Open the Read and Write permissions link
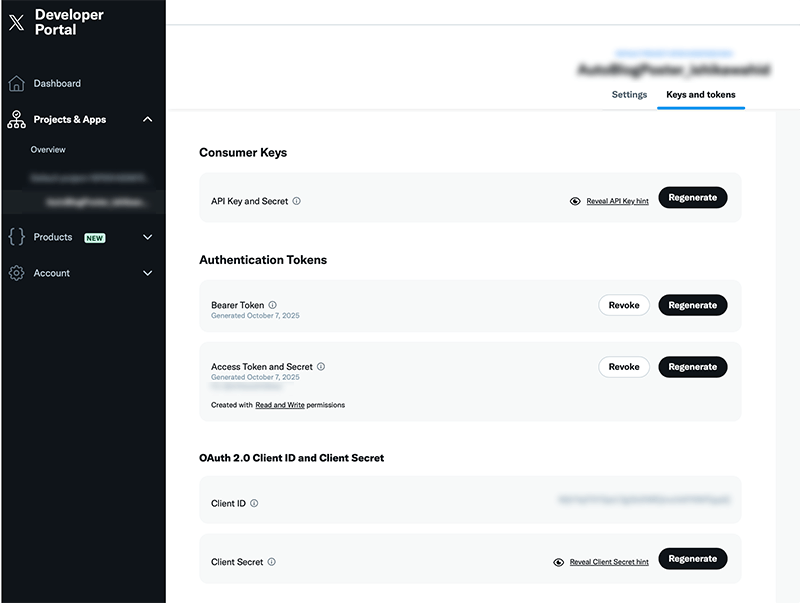Image resolution: width=800 pixels, height=603 pixels. pos(279,405)
